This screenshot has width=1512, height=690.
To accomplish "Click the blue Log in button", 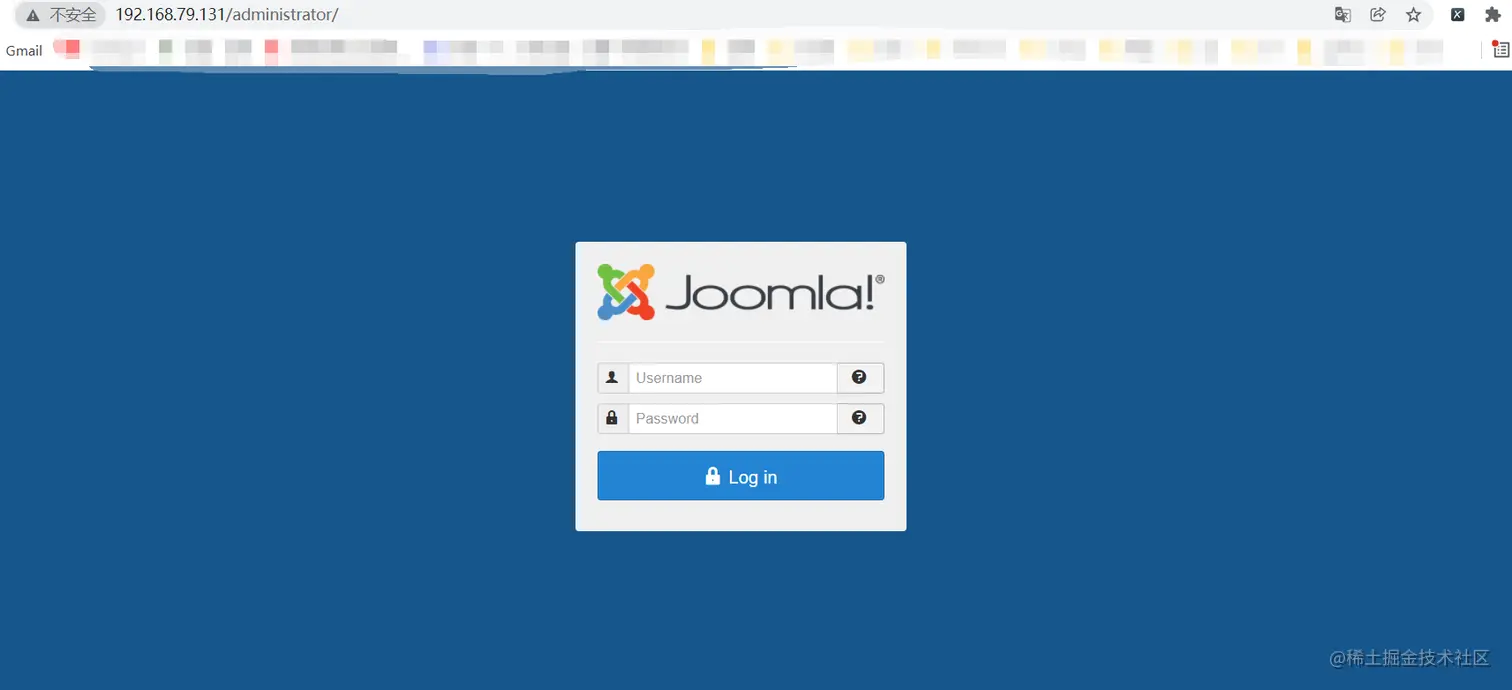I will [741, 476].
